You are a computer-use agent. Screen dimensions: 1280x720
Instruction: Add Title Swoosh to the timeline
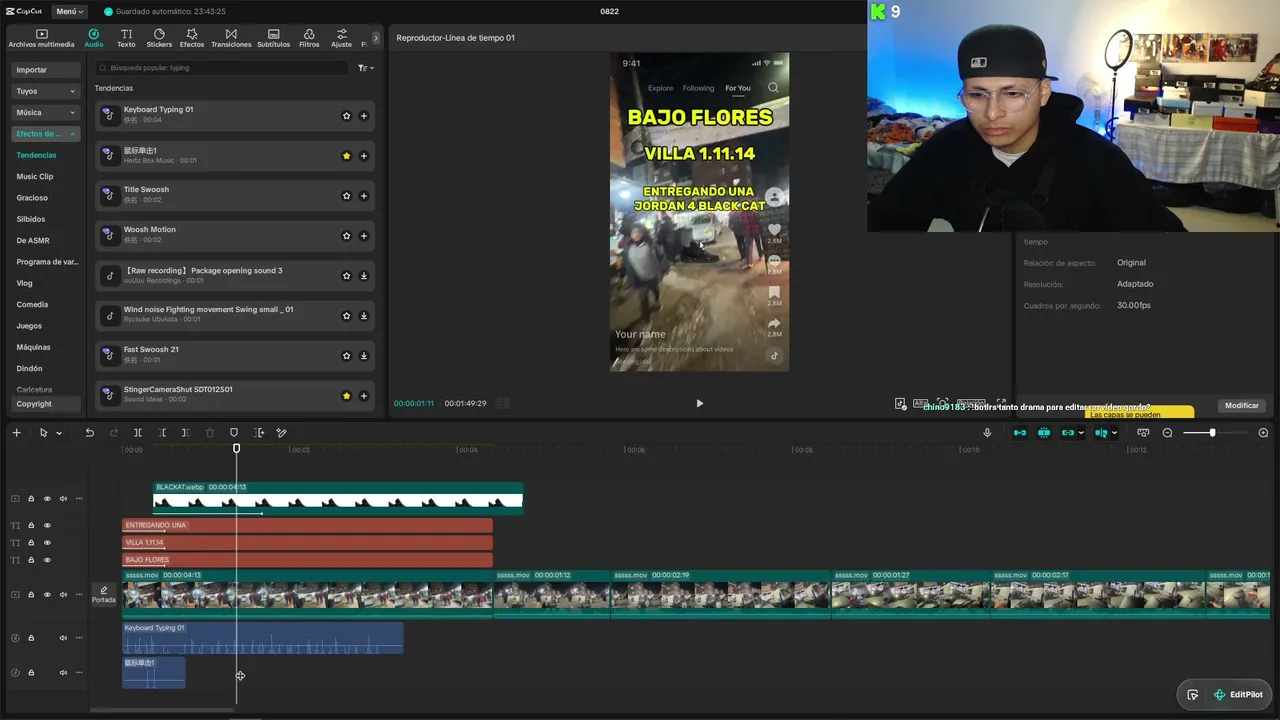tap(364, 196)
